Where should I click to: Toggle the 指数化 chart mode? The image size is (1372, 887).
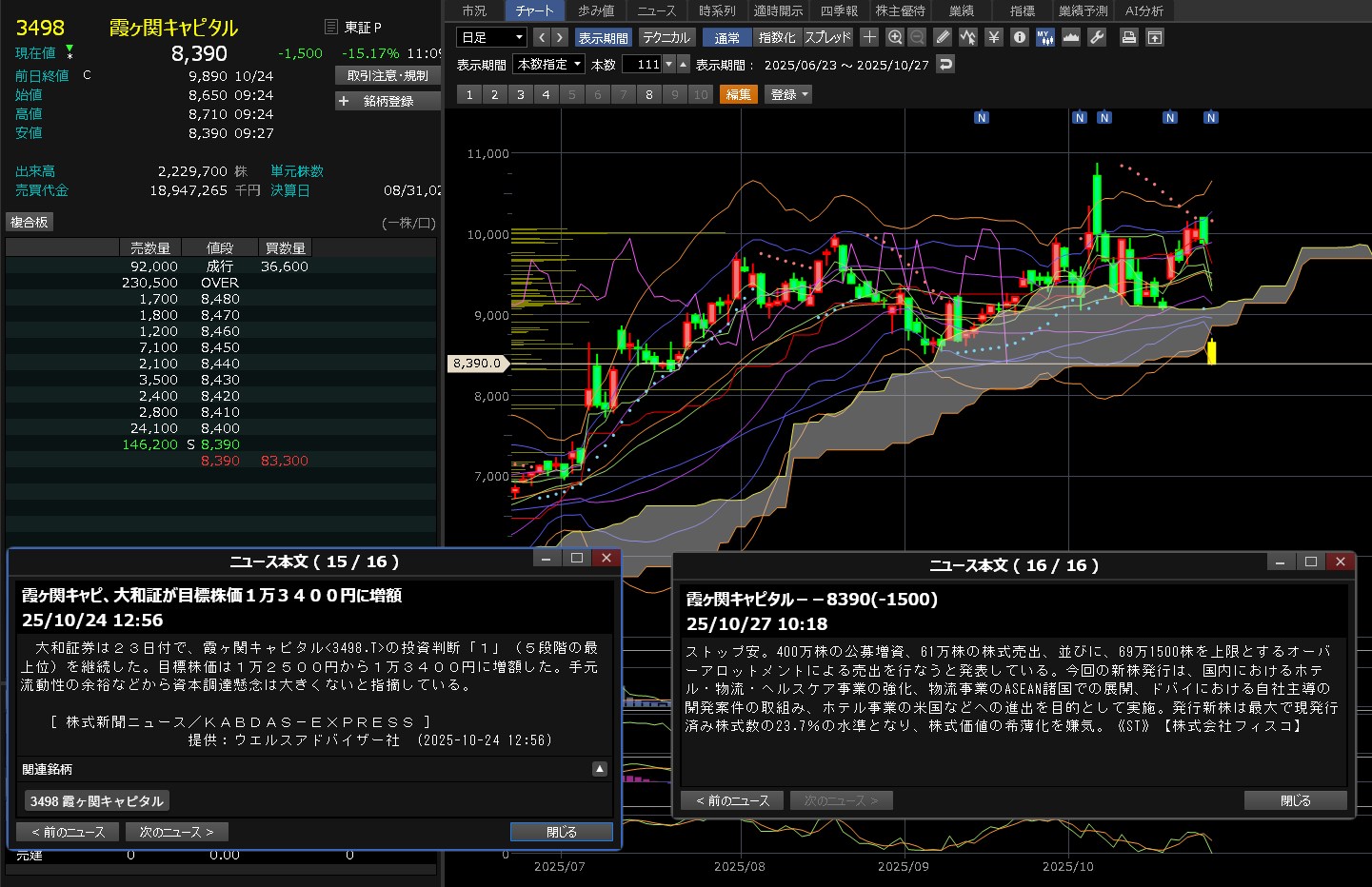coord(776,37)
